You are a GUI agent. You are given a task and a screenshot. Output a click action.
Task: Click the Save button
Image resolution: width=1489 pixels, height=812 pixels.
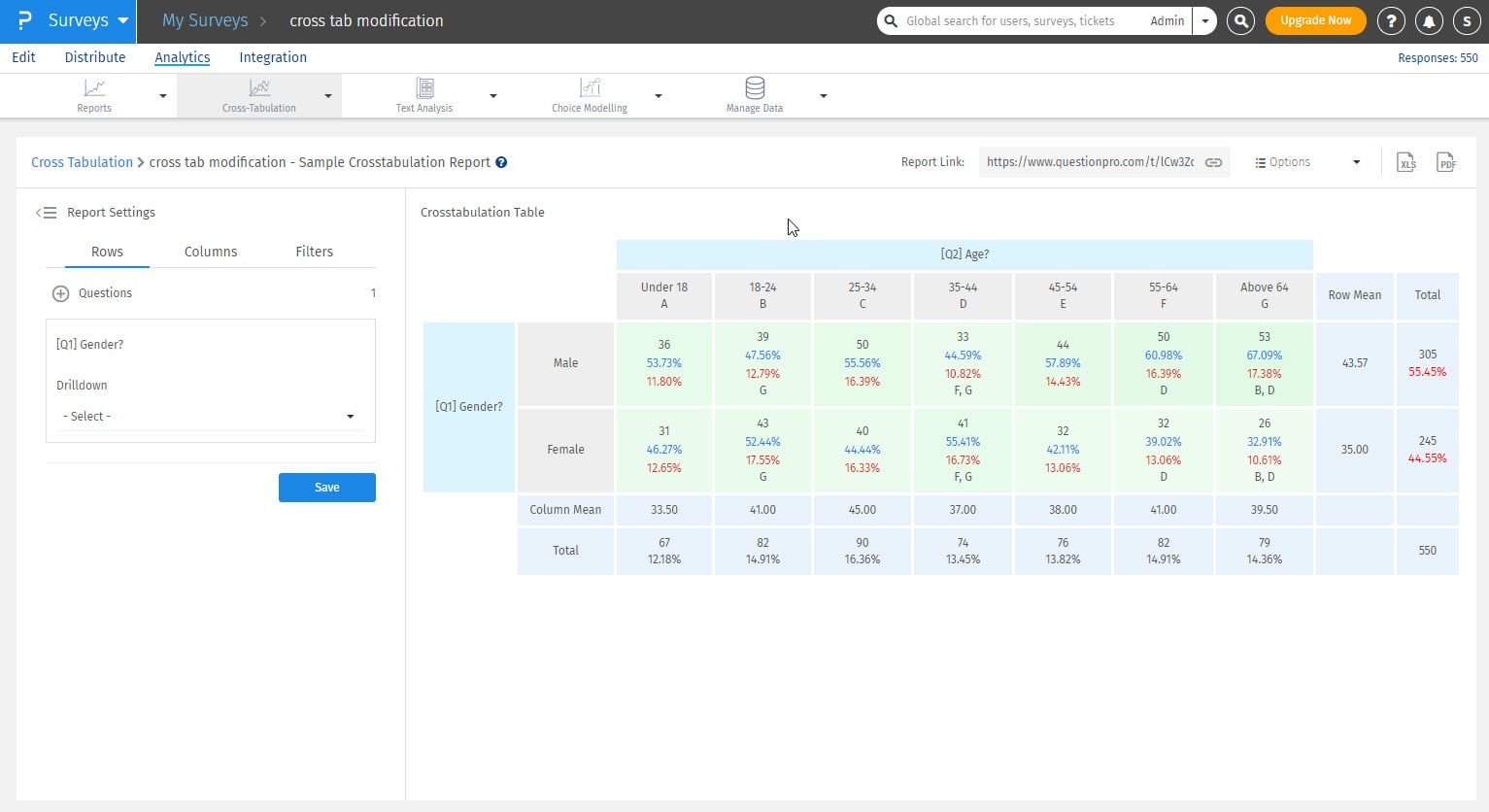[326, 488]
